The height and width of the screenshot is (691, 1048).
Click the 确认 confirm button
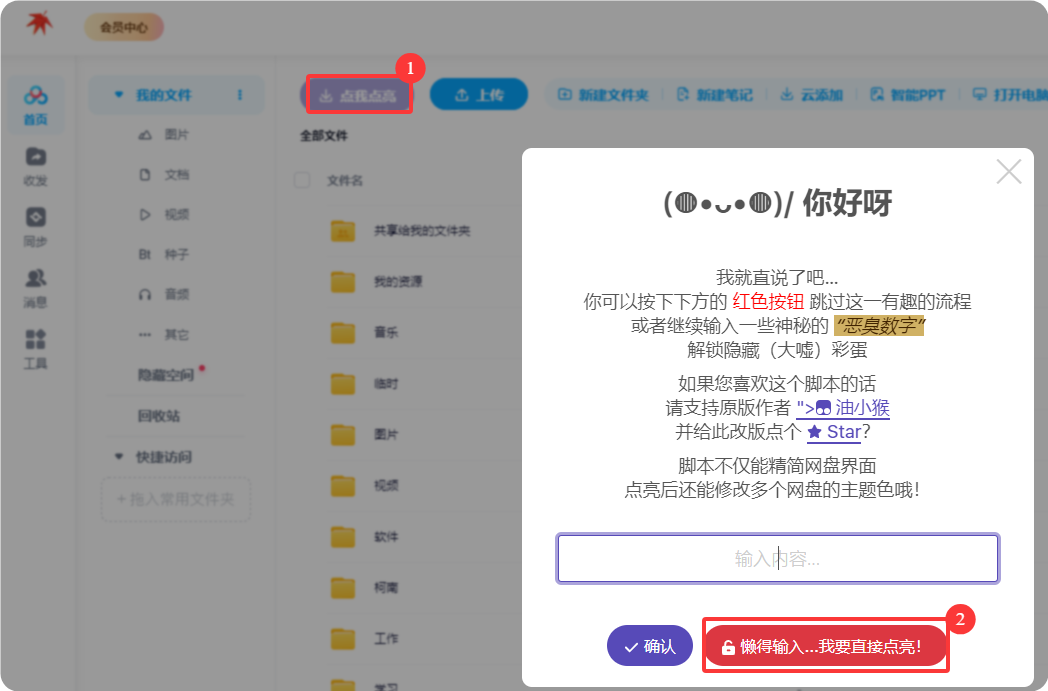click(x=649, y=646)
